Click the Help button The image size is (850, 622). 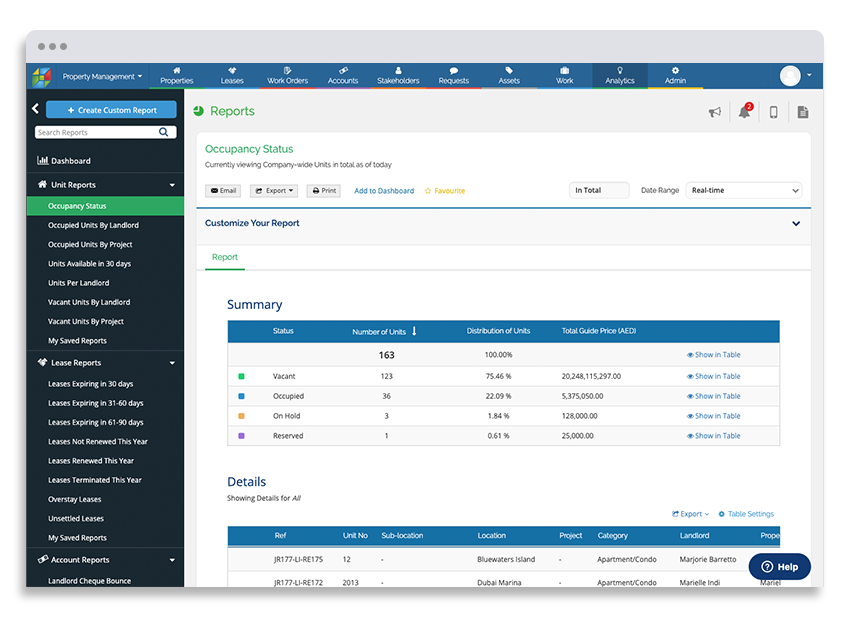(780, 567)
